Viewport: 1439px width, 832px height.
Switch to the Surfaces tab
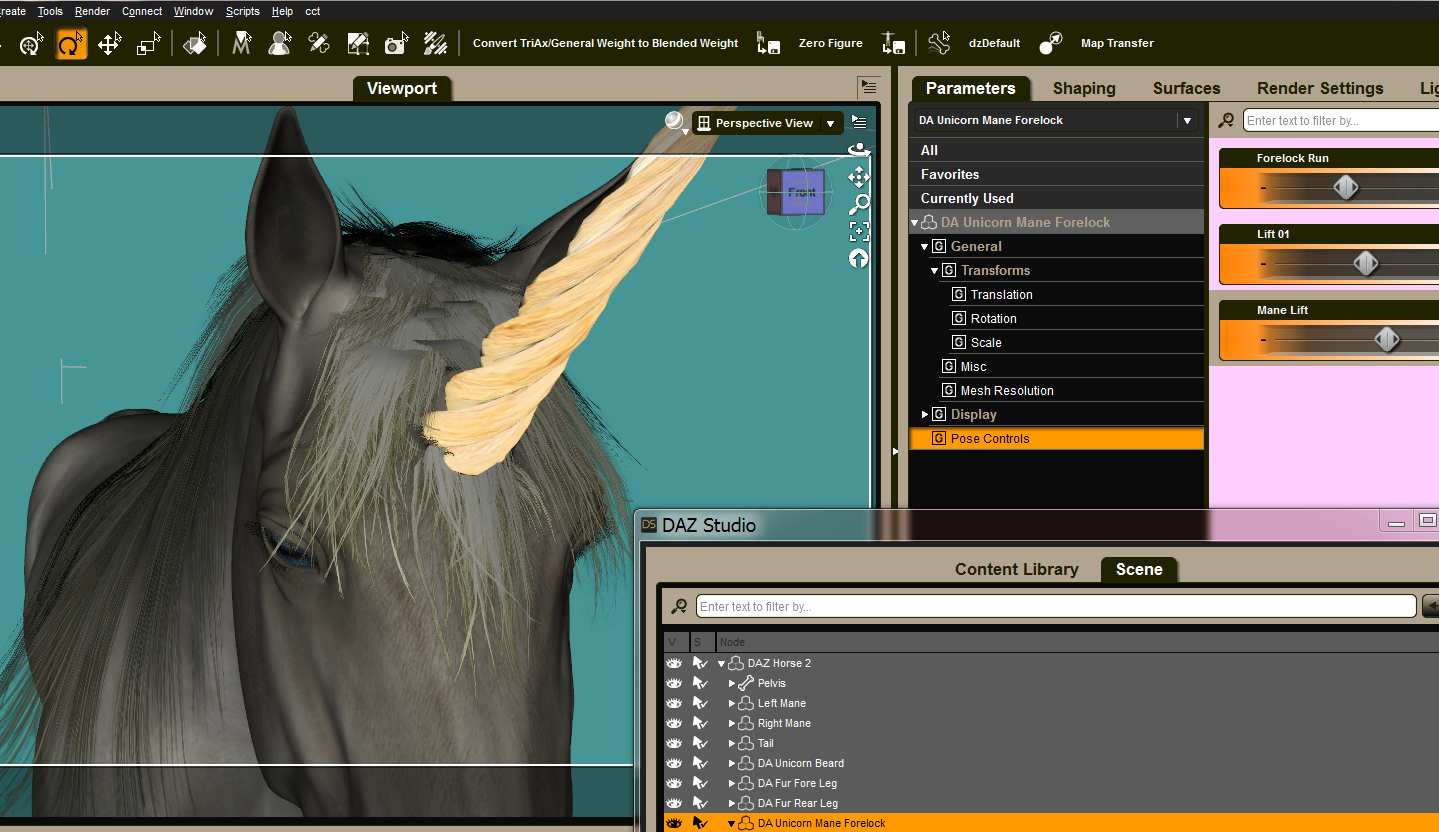tap(1186, 88)
